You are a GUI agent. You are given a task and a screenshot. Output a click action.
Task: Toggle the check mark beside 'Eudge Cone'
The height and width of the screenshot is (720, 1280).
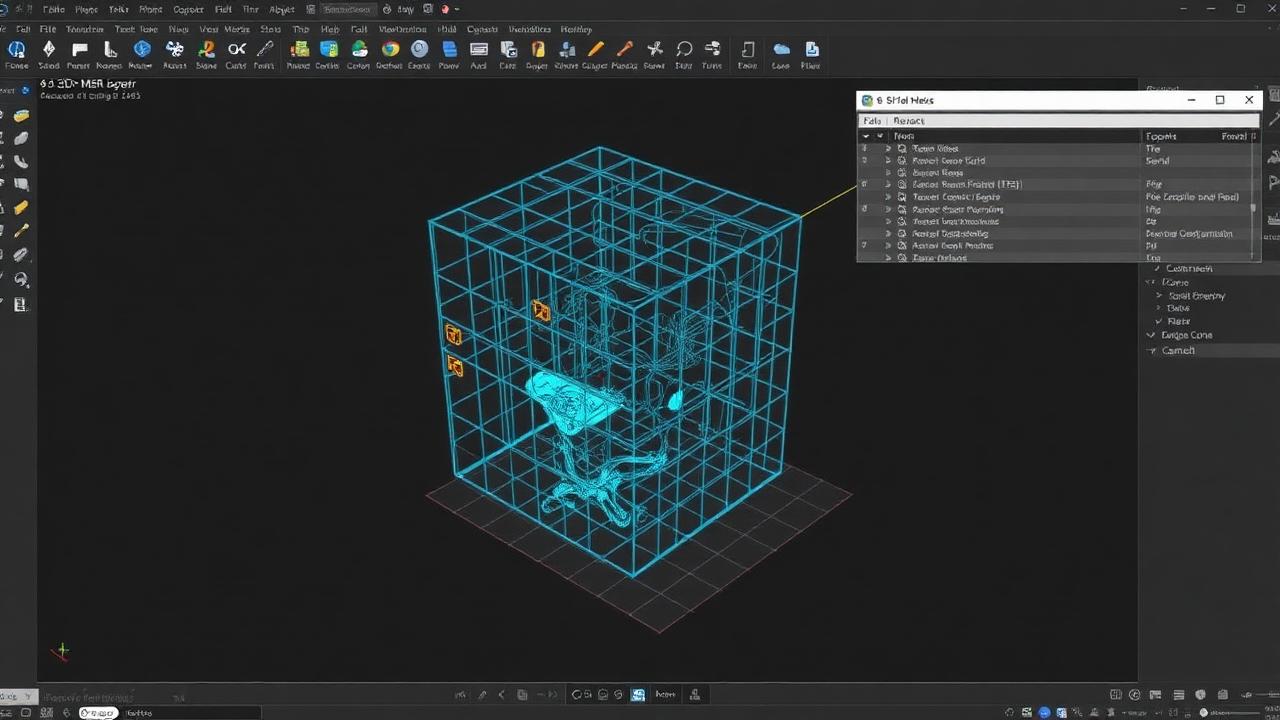coord(1151,336)
